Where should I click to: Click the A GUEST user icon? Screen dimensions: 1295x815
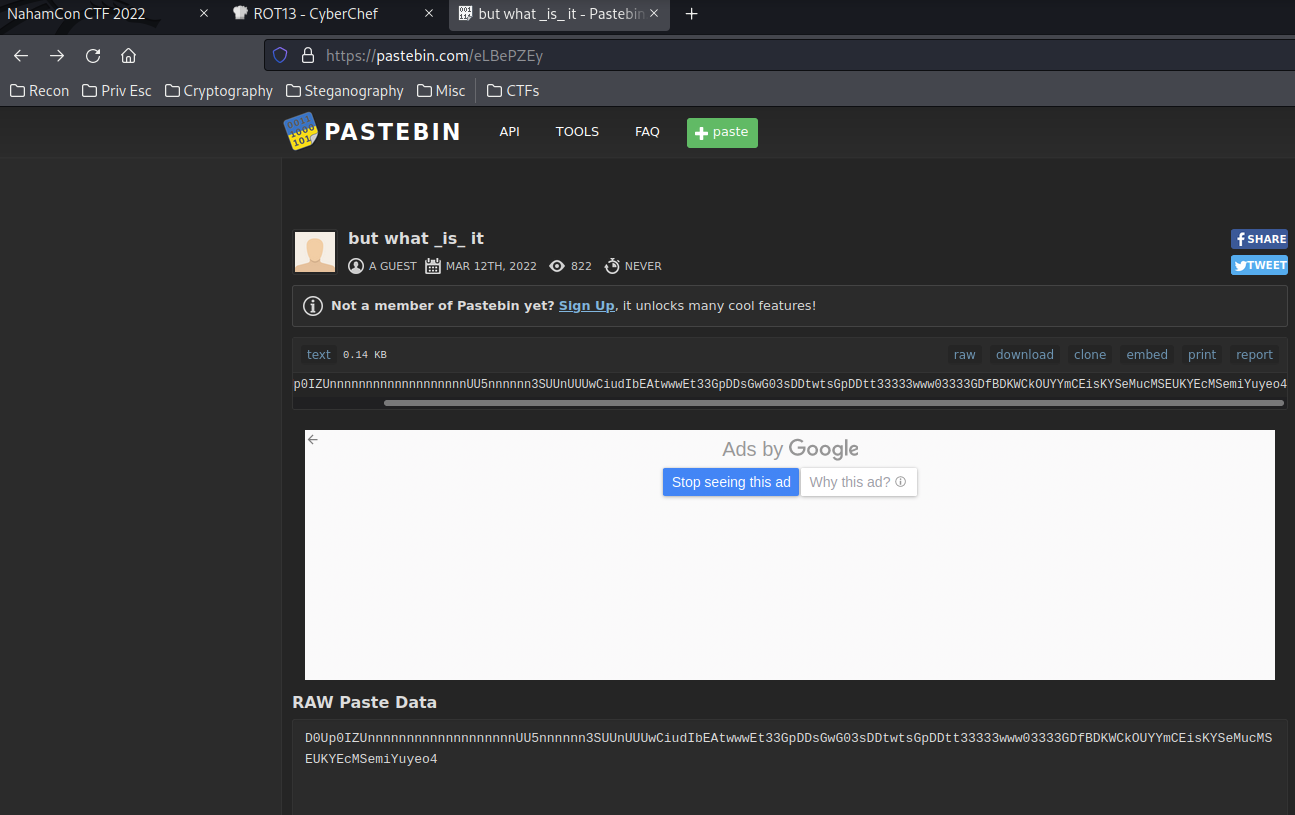[356, 266]
